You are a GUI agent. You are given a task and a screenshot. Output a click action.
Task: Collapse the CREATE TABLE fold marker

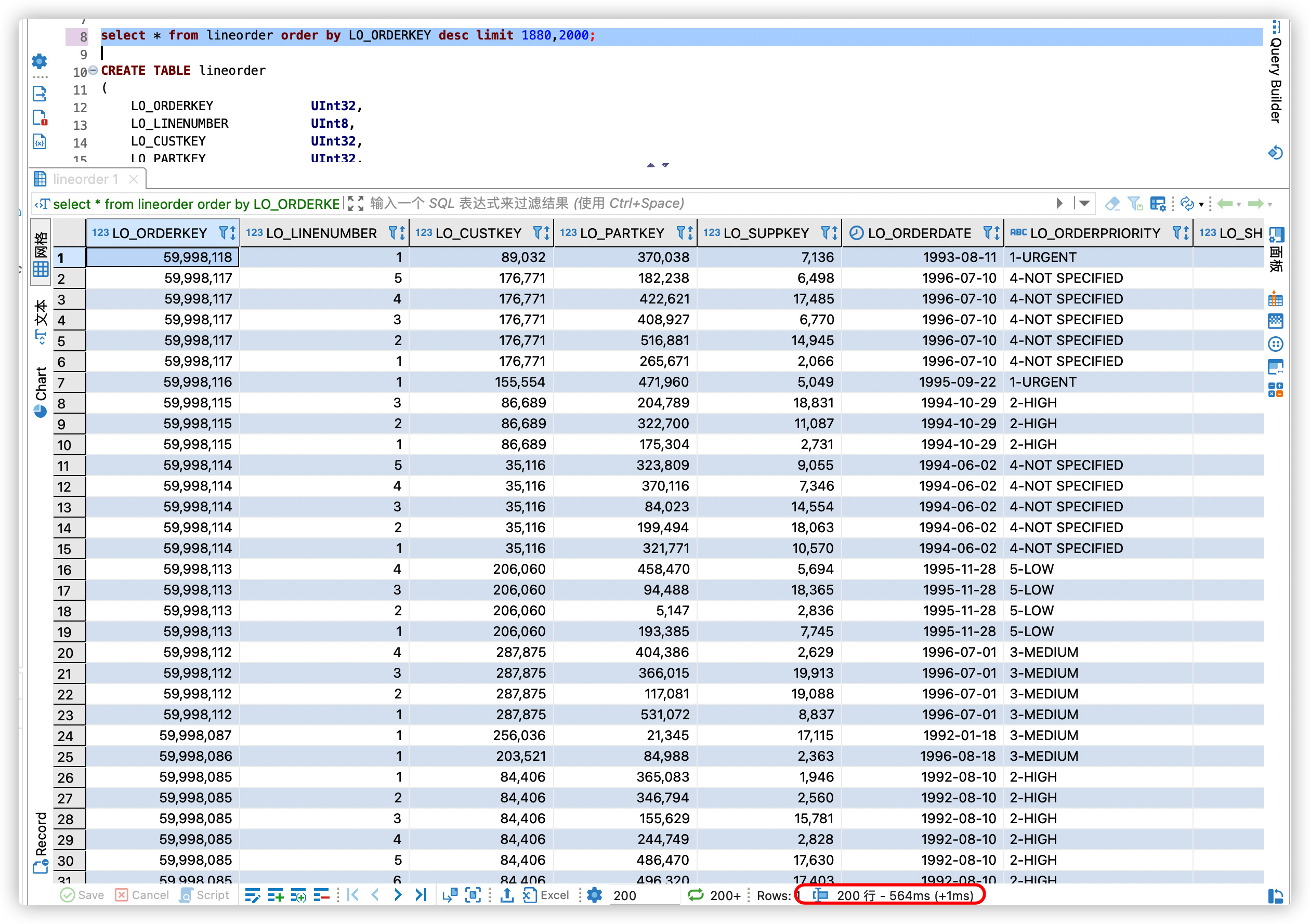click(93, 70)
